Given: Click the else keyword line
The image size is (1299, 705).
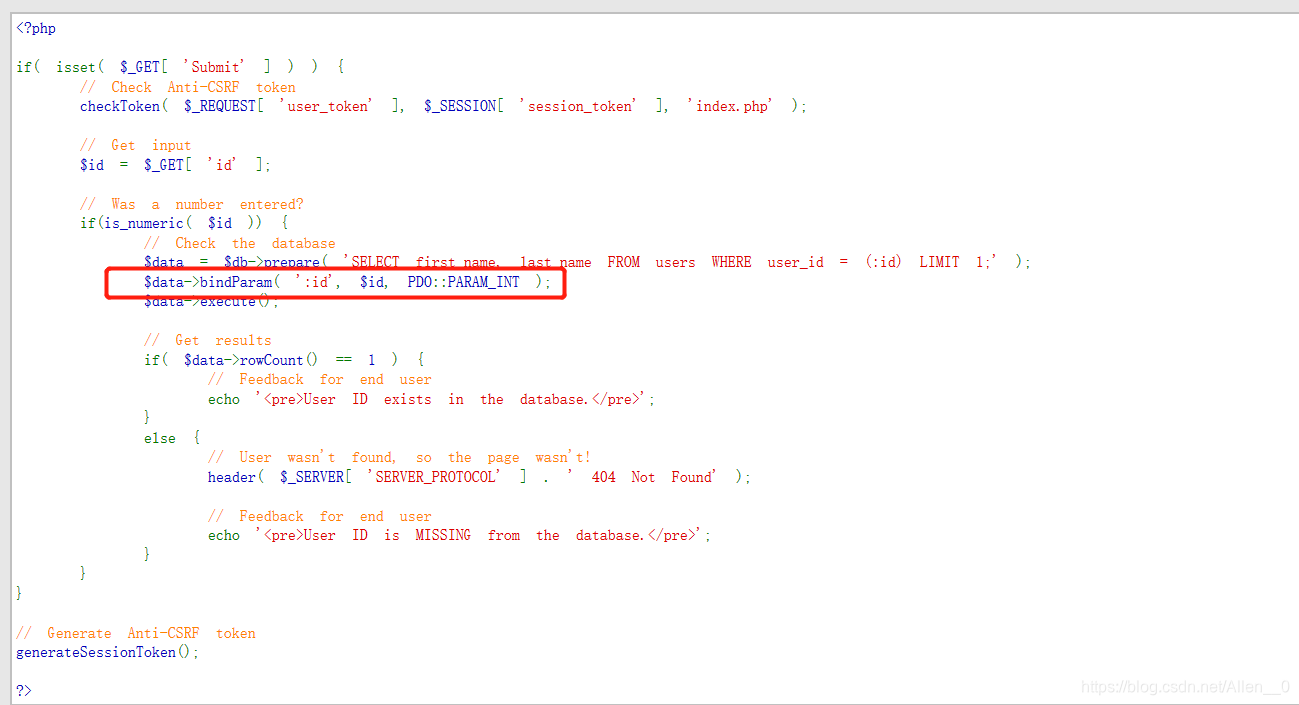Looking at the screenshot, I should (x=172, y=438).
